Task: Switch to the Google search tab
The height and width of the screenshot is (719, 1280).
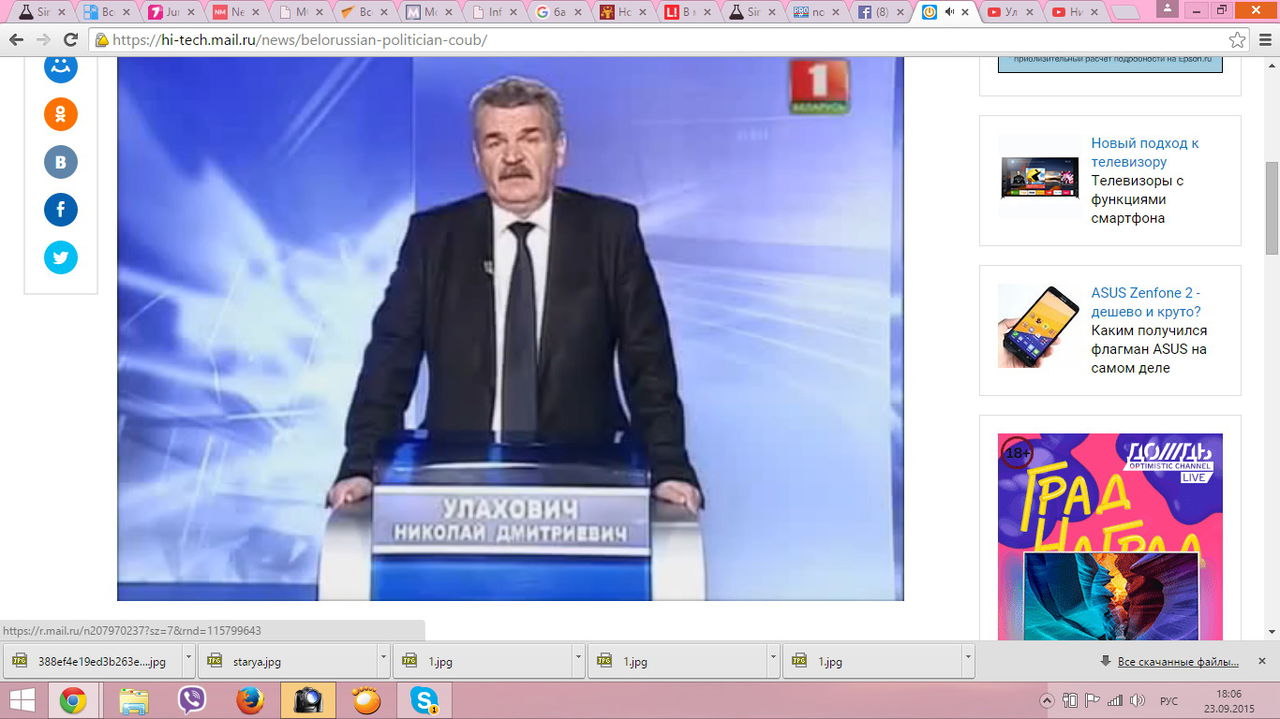Action: (559, 12)
